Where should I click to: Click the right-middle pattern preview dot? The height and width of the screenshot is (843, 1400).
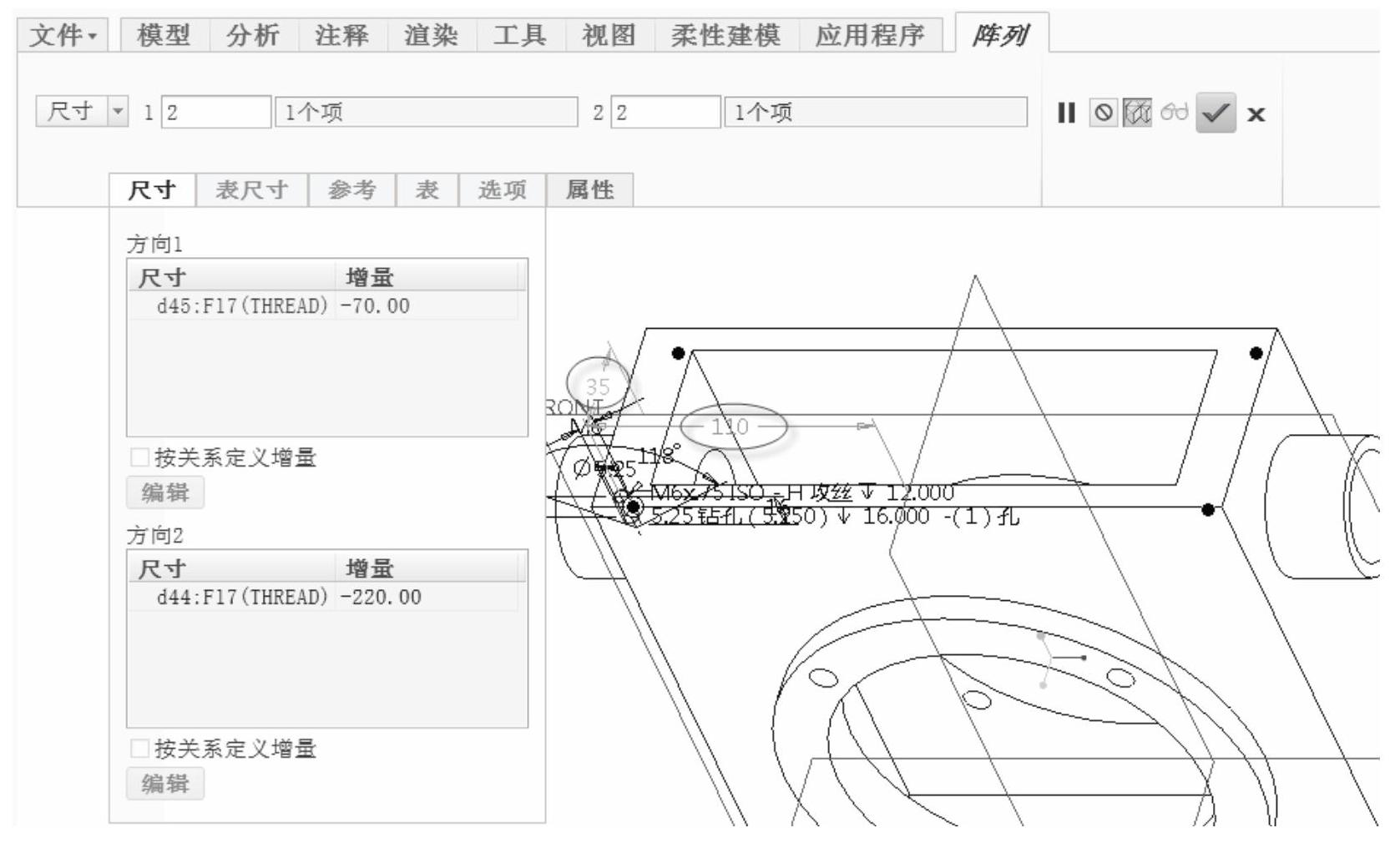tap(1208, 509)
